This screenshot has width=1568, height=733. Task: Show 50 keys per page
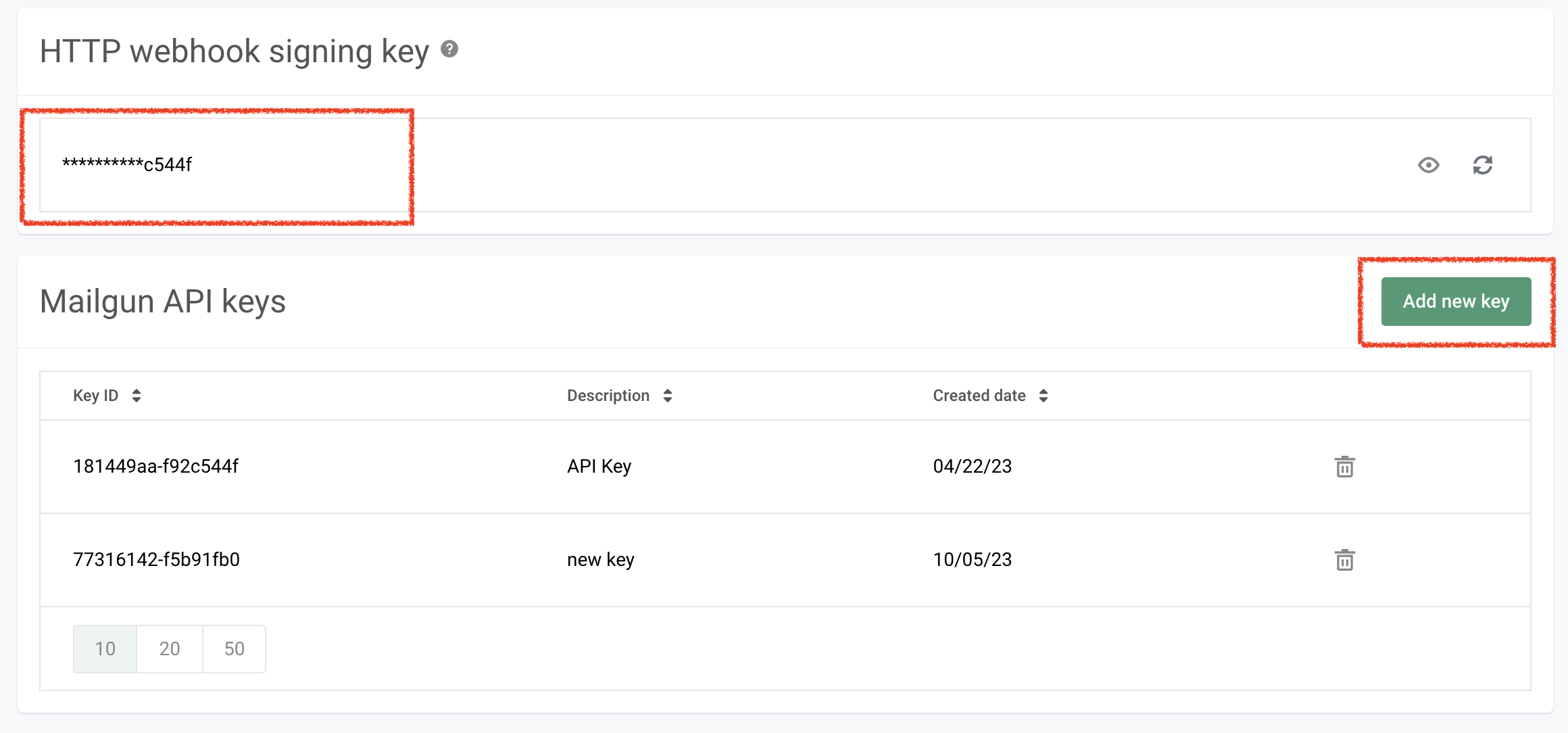(234, 649)
